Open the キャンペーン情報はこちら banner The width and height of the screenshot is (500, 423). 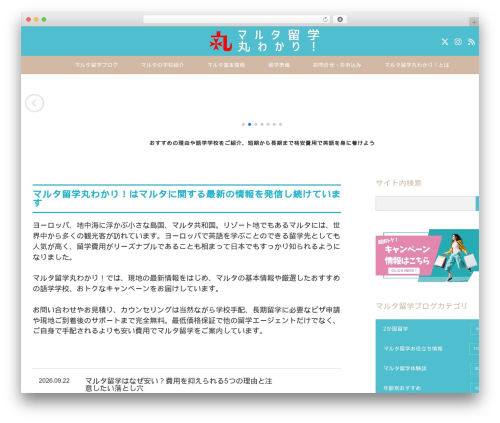click(427, 256)
